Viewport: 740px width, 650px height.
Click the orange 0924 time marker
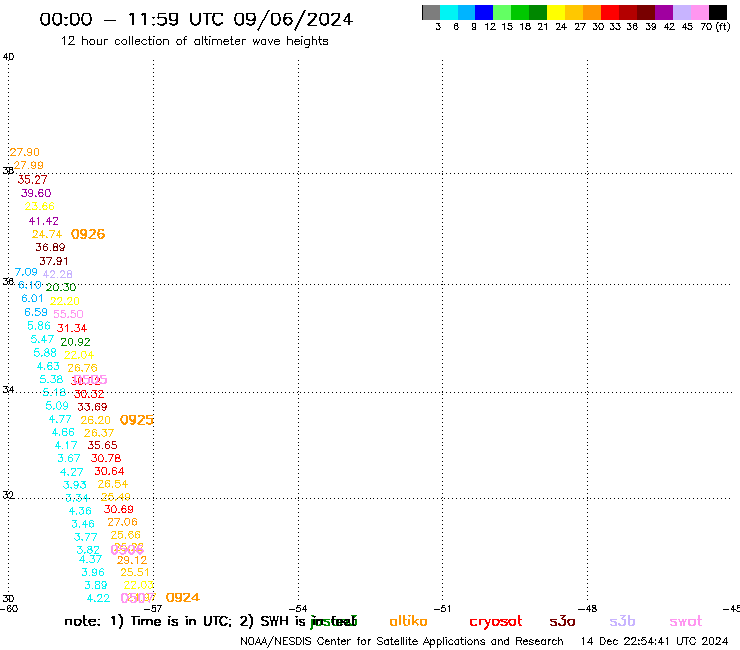click(183, 598)
